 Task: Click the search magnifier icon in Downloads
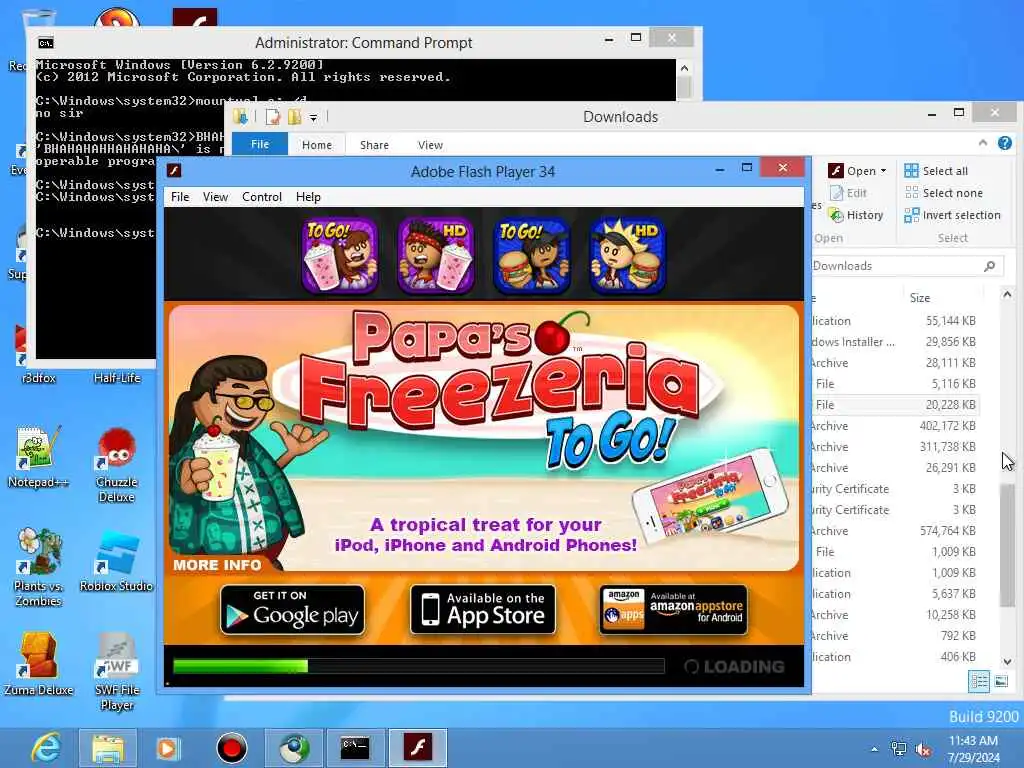(989, 266)
